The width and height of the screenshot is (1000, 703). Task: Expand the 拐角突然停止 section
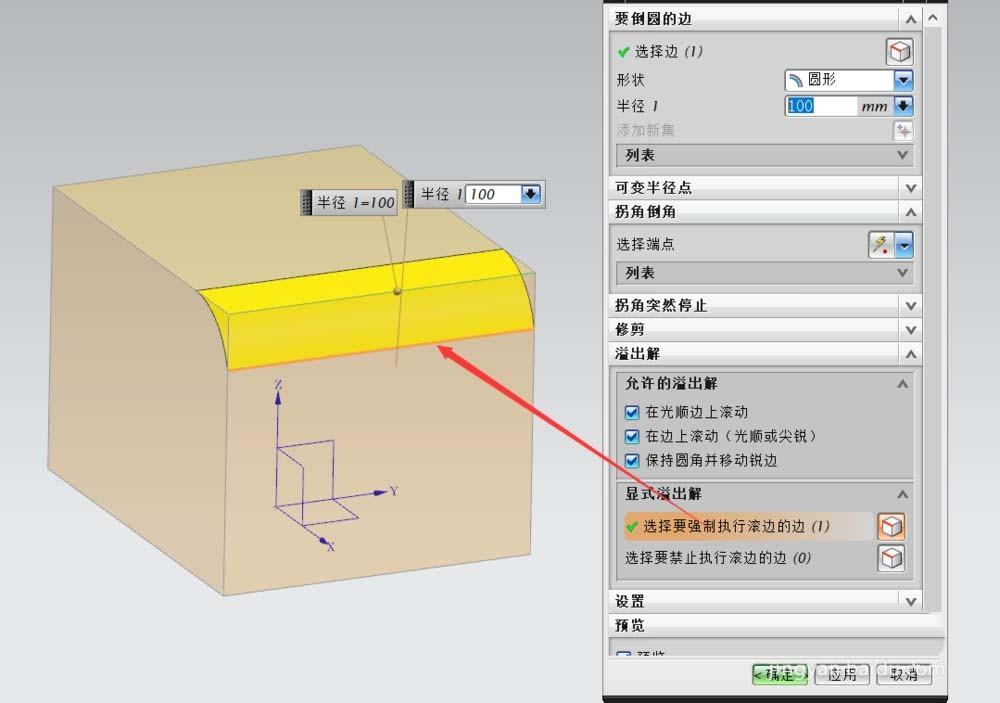click(x=908, y=305)
